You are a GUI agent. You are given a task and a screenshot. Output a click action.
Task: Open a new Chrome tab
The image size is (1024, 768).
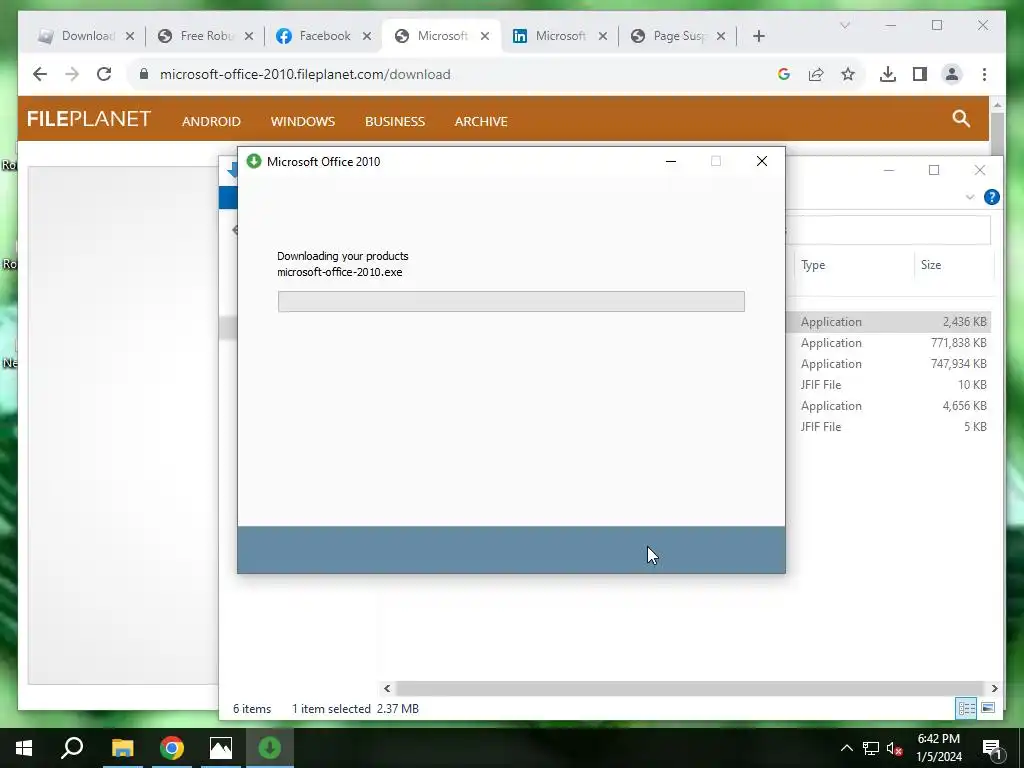point(758,36)
